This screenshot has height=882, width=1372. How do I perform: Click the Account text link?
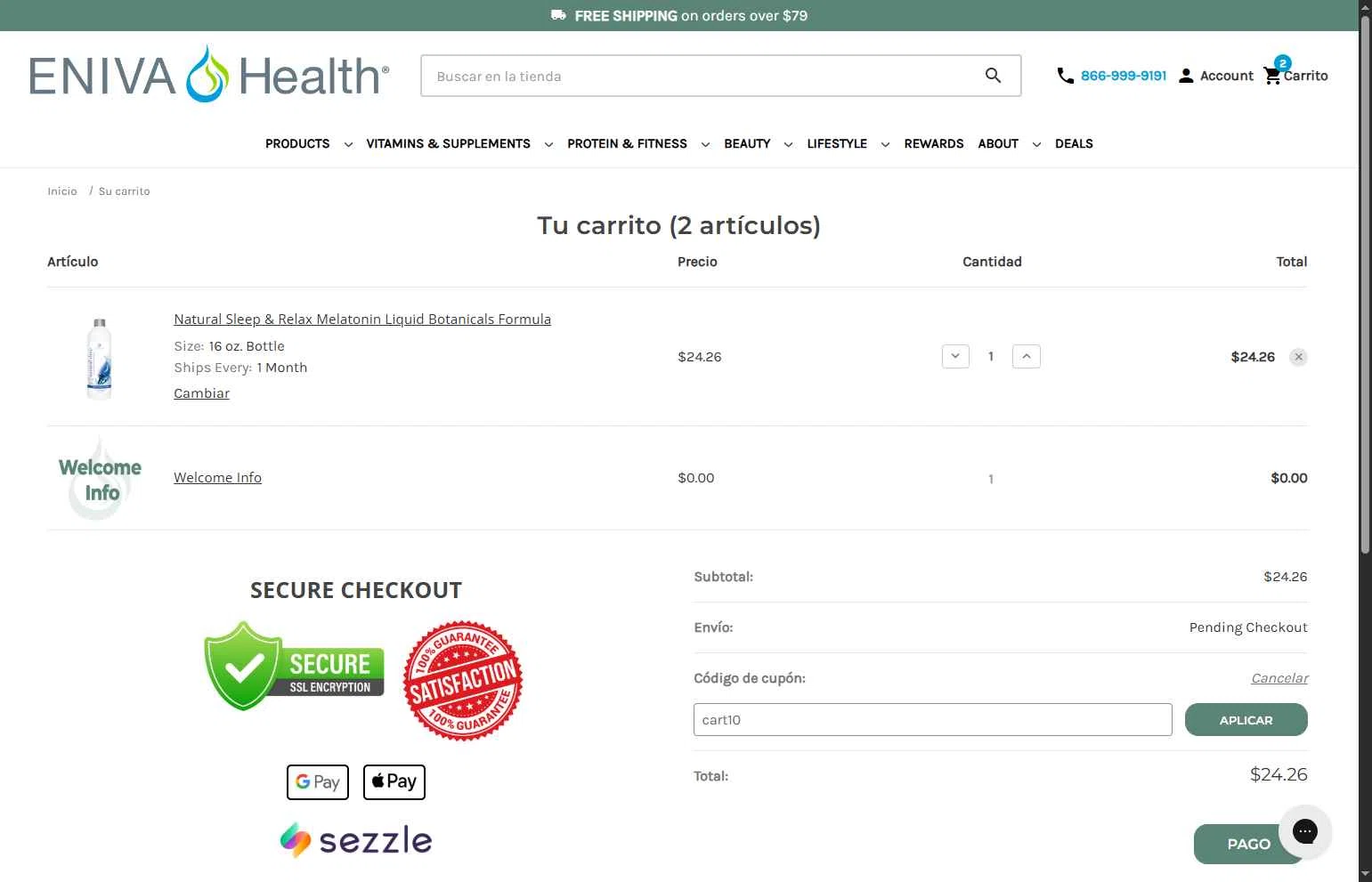pos(1227,76)
